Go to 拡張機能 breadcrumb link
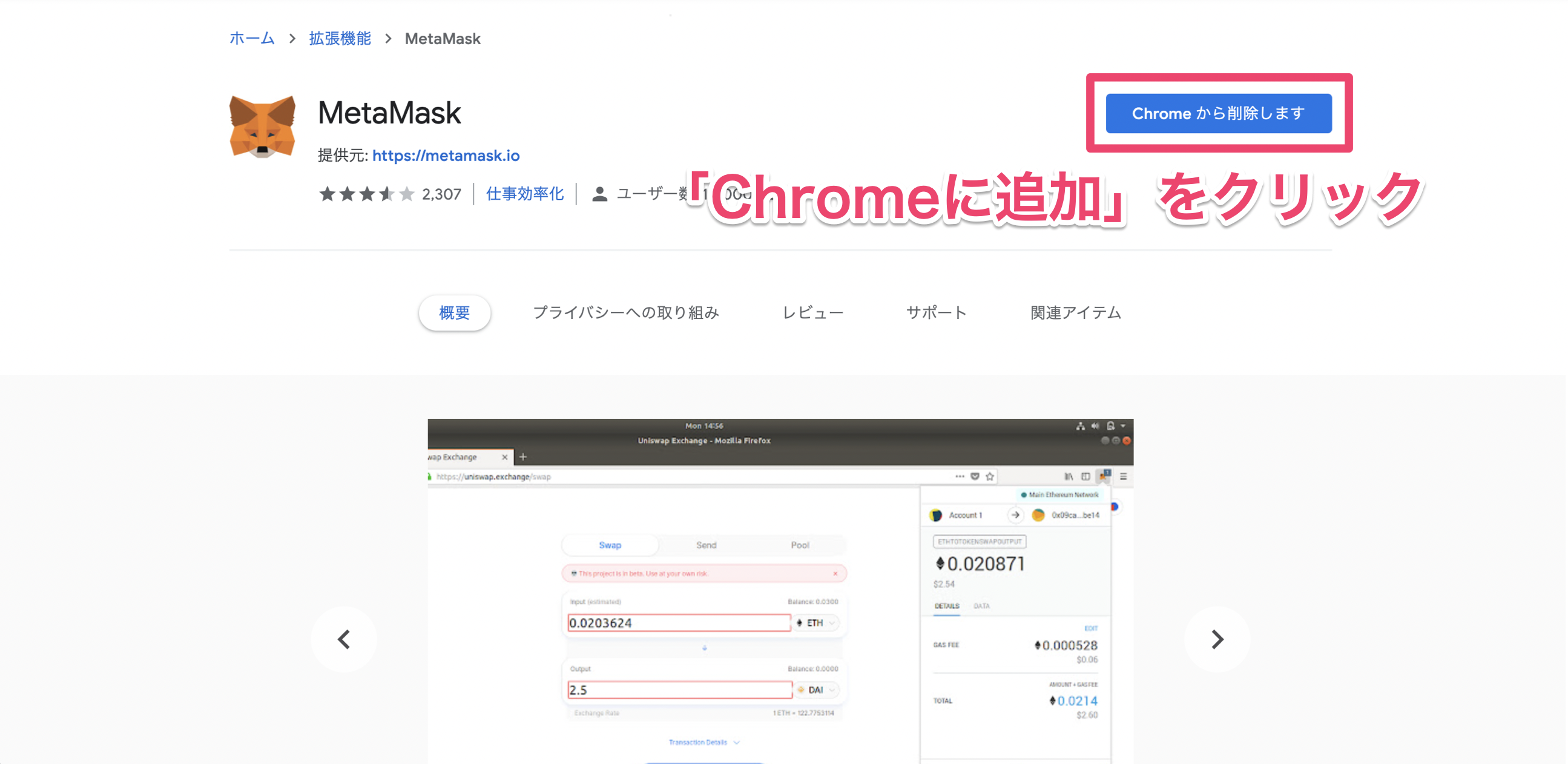 coord(340,39)
